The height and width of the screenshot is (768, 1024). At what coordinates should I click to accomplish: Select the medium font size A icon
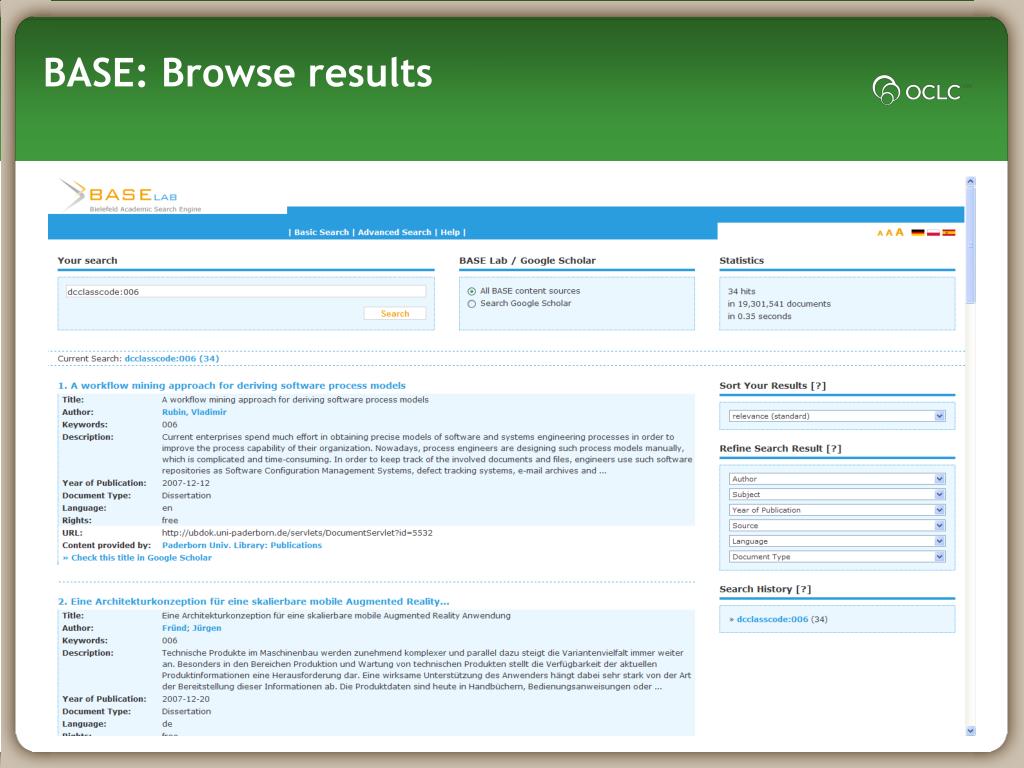tap(889, 232)
